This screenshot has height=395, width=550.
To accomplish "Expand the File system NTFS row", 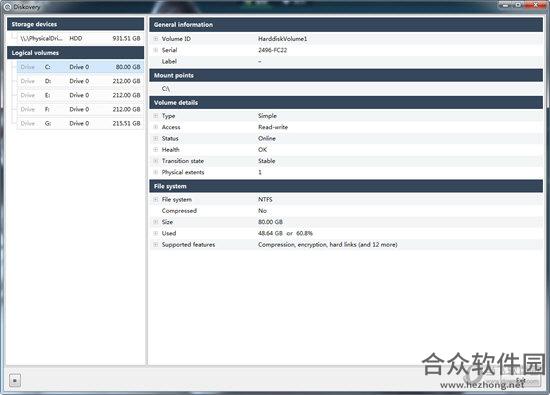I will pos(156,199).
